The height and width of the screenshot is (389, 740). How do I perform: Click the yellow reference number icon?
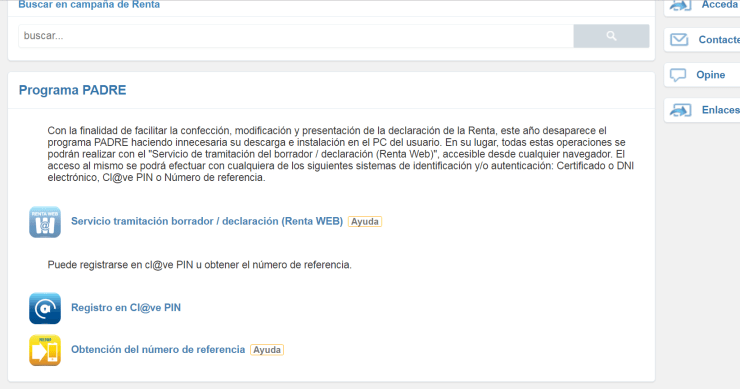45,350
